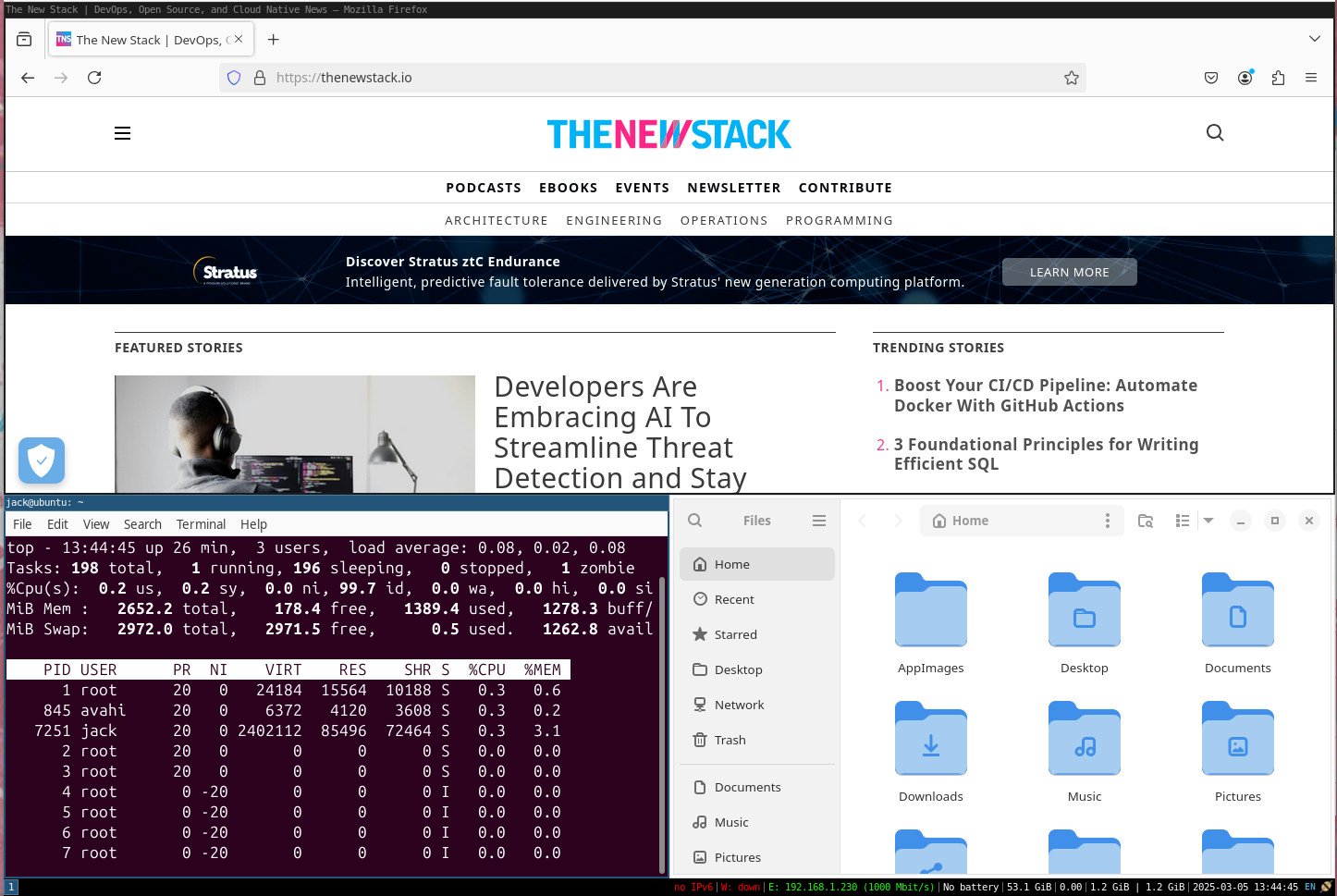1337x896 pixels.
Task: Open Firefox recent browsing tab list icon
Action: [x=24, y=40]
